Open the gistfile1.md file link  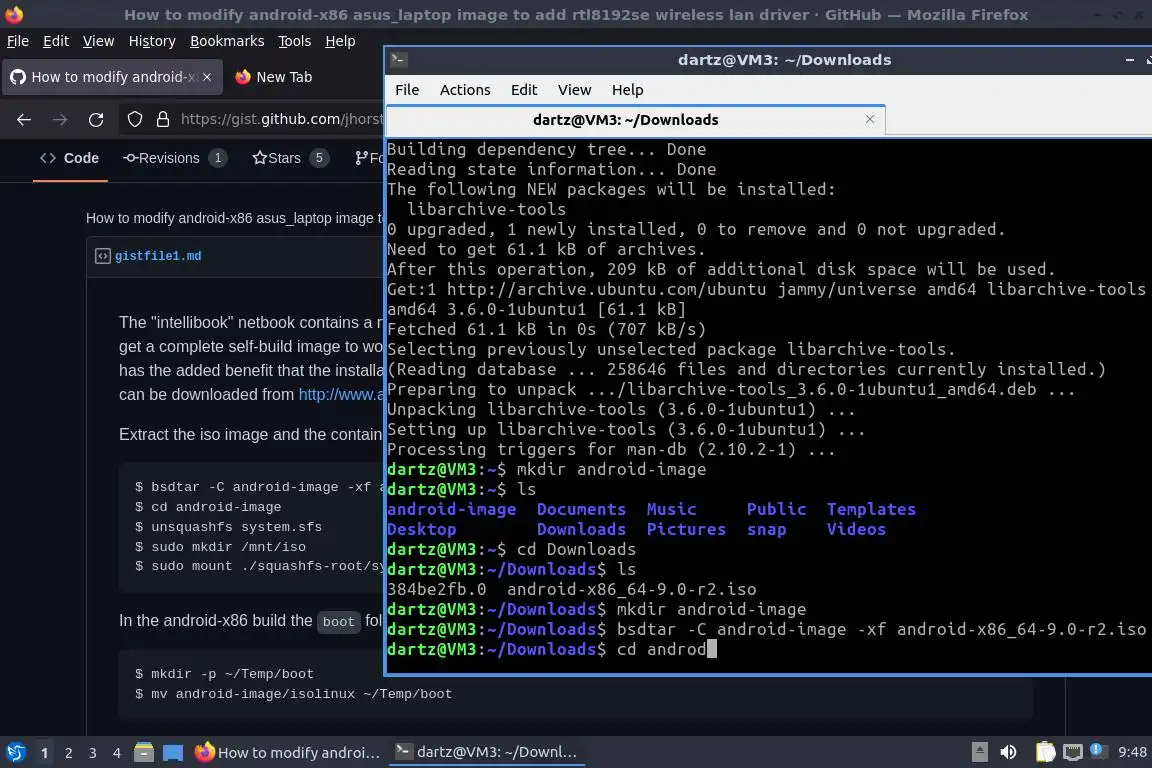[x=158, y=256]
